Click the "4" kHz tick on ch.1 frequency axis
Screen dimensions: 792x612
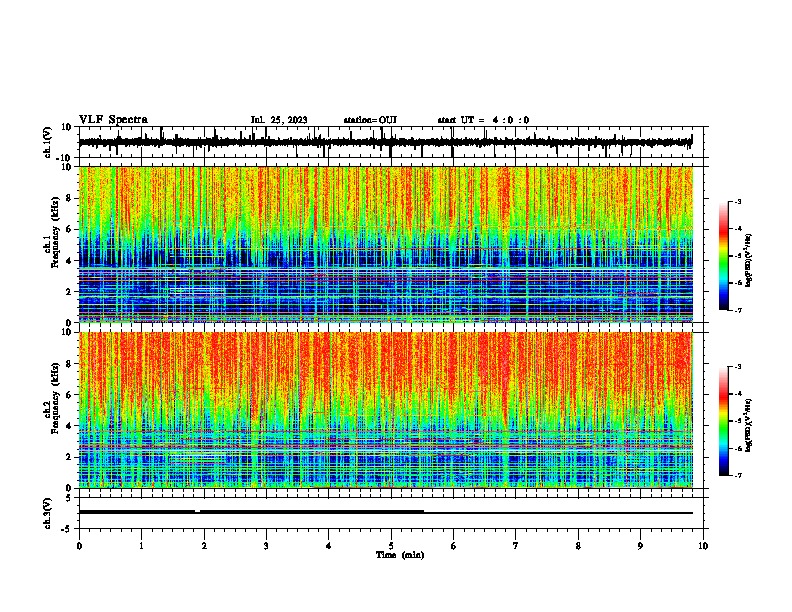coord(69,261)
